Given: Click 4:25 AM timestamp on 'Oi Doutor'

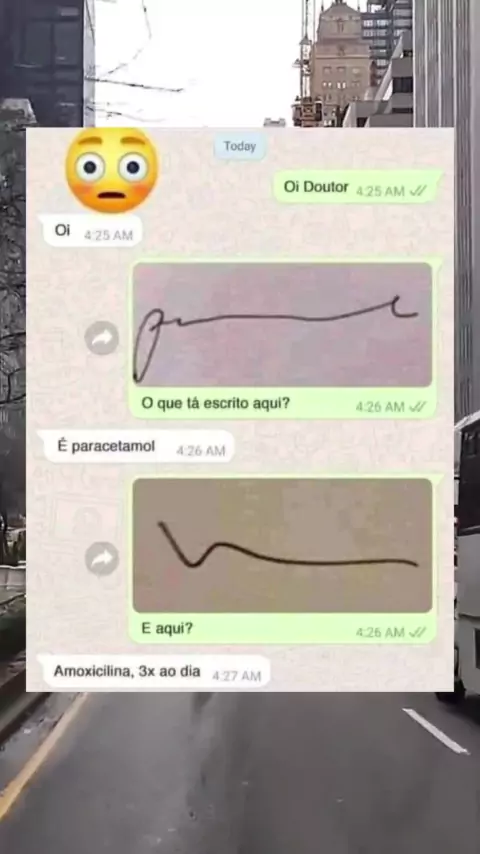Looking at the screenshot, I should [x=380, y=191].
